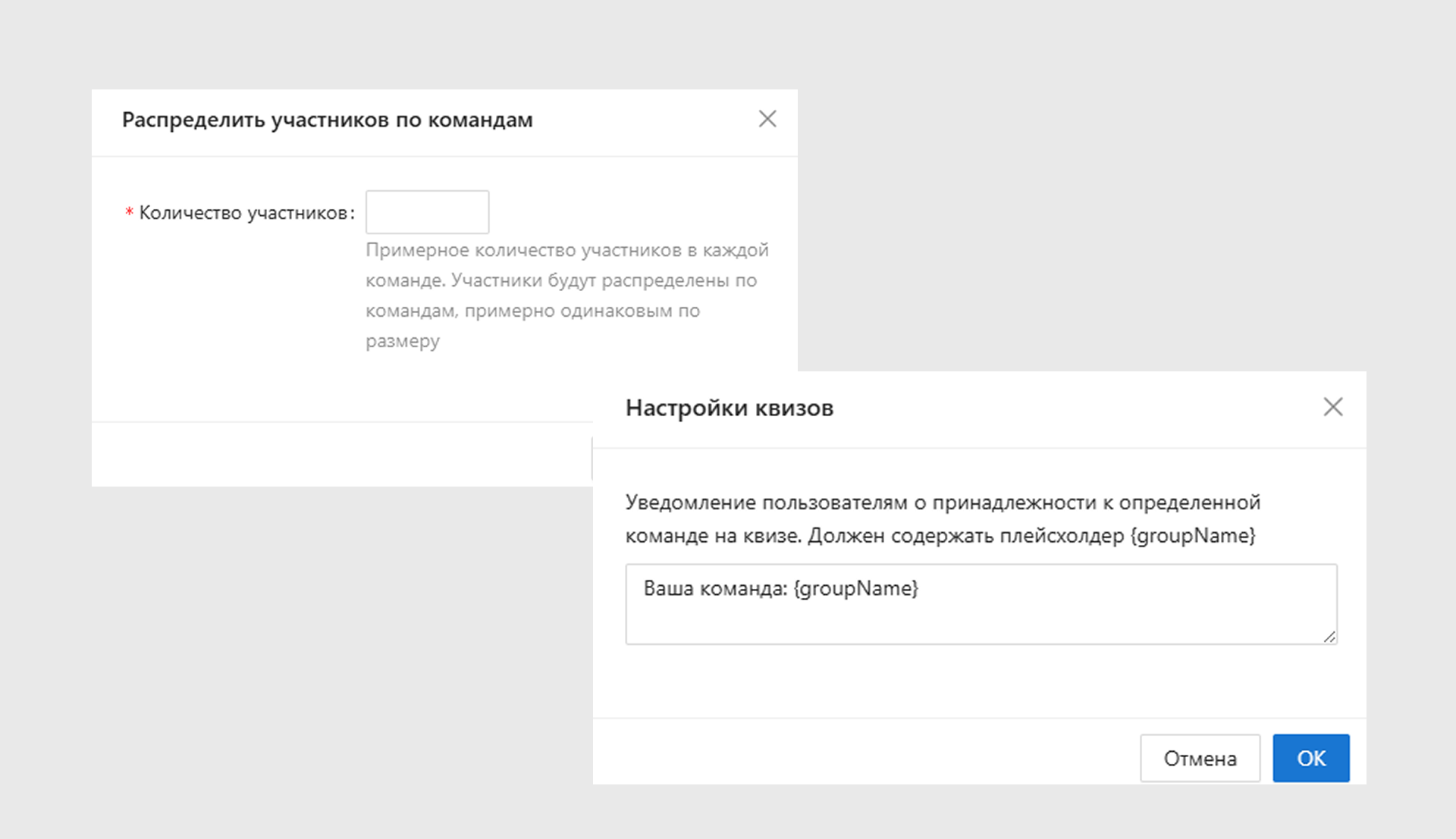
Task: Close the "Распределить участников по командам" dialog
Action: coord(767,119)
